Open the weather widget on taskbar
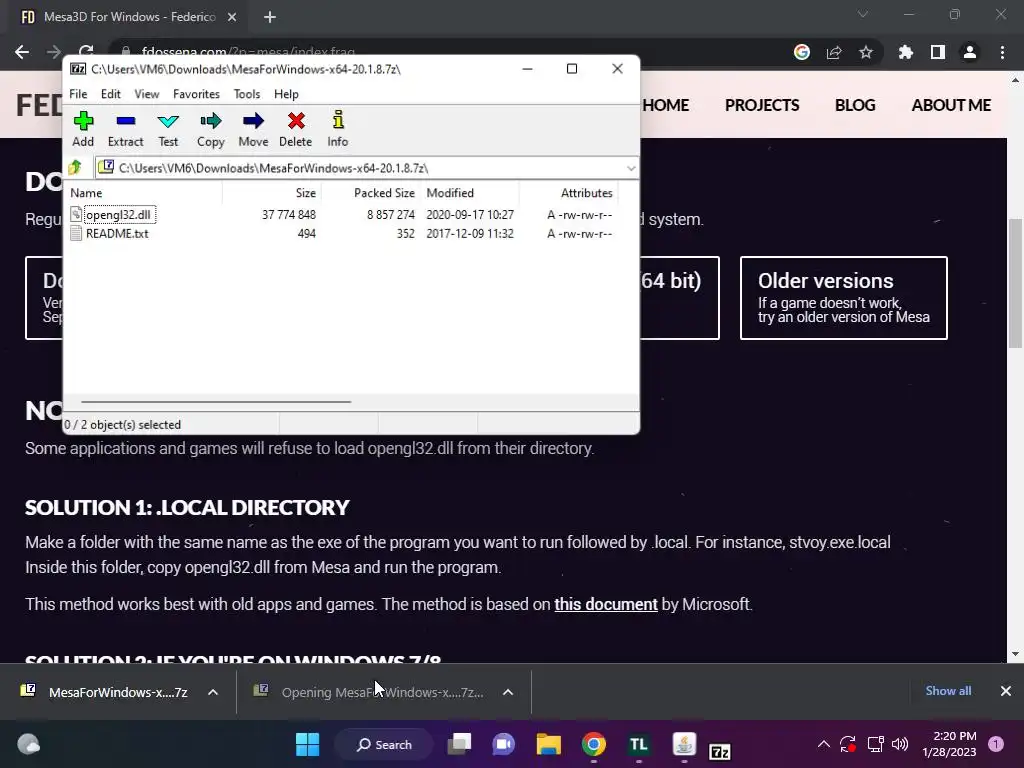1024x768 pixels. 28,744
